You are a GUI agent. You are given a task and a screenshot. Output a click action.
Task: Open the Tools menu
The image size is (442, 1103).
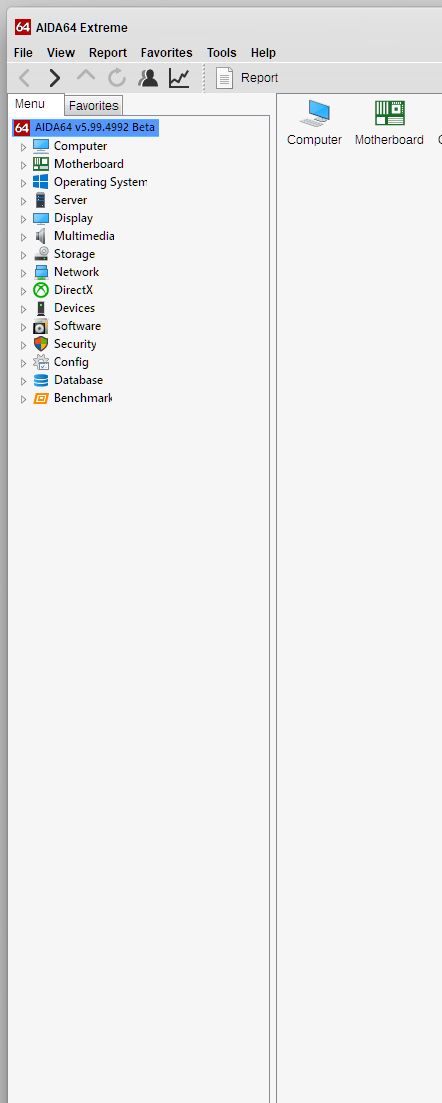pyautogui.click(x=222, y=53)
